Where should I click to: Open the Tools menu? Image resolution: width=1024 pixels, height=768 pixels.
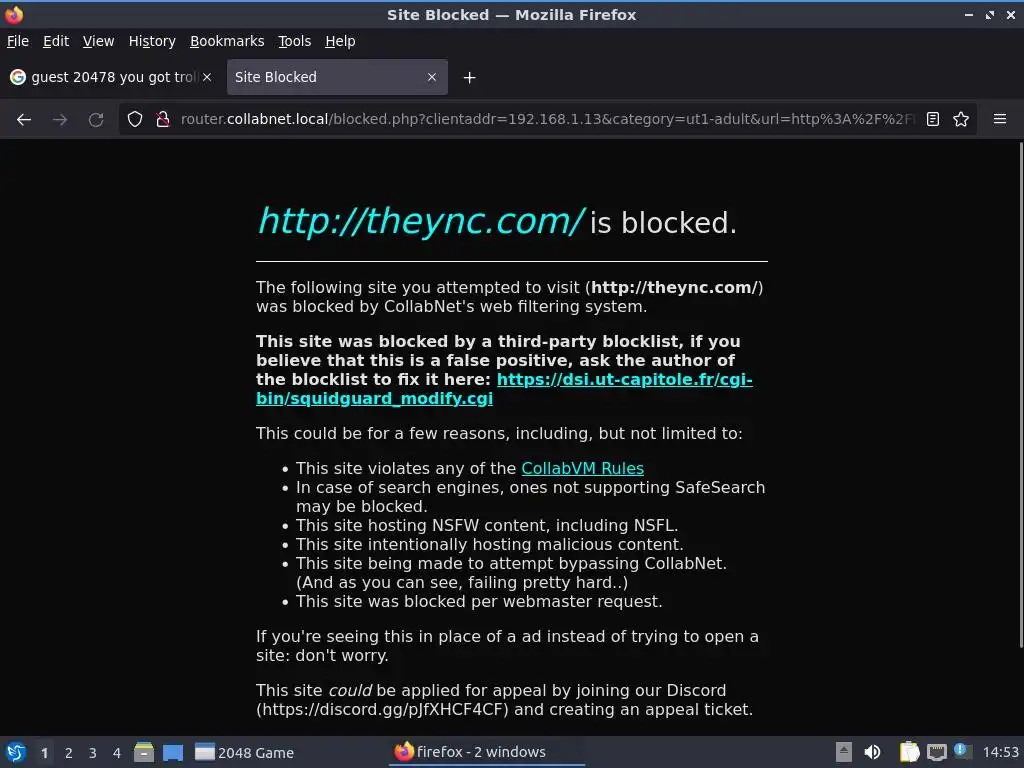pyautogui.click(x=295, y=41)
